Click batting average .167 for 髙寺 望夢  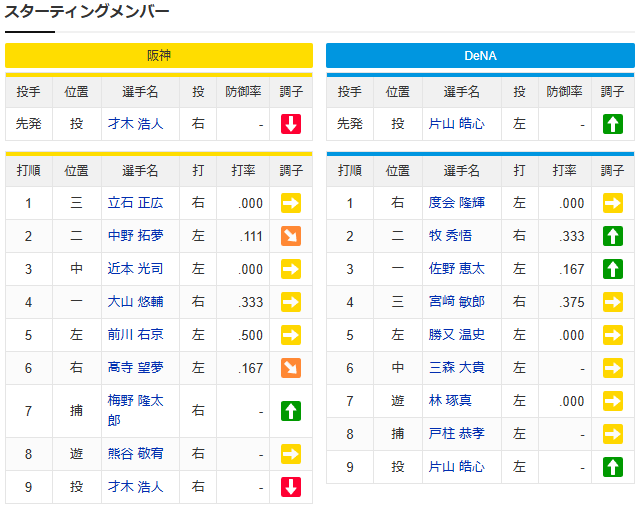(251, 369)
